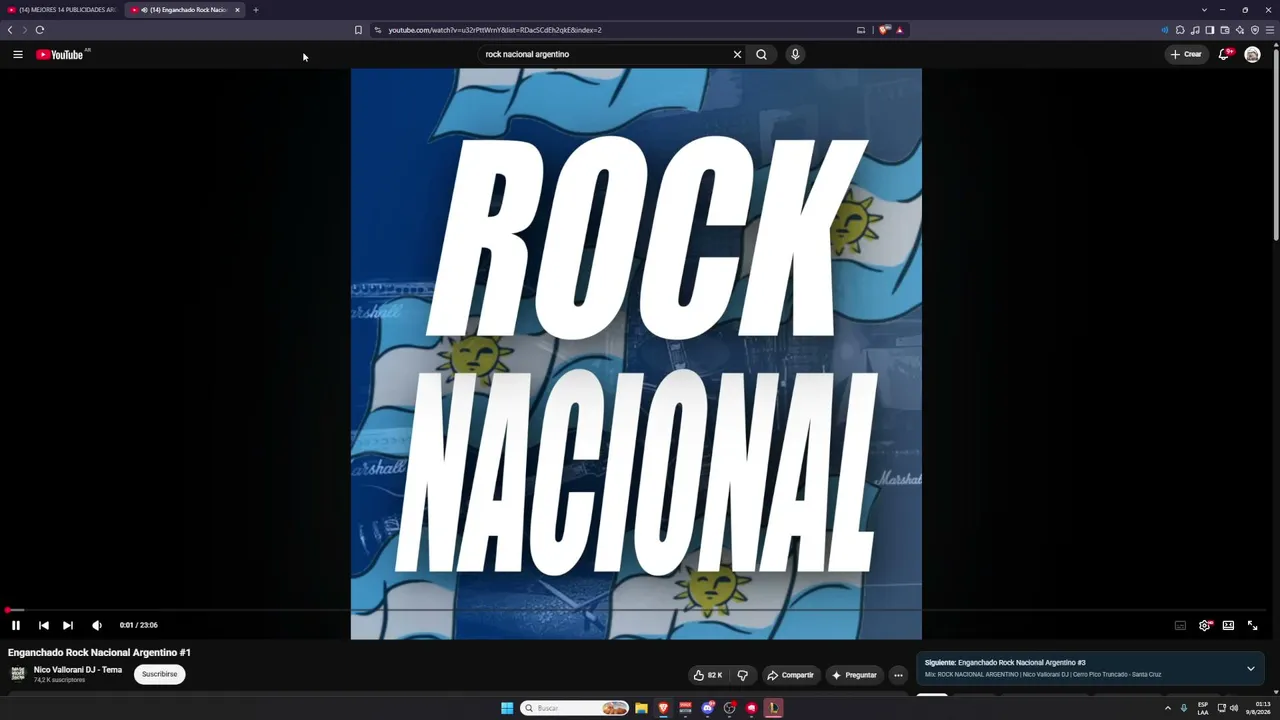Go to YouTube home via logo
1280x720 pixels.
pos(60,54)
